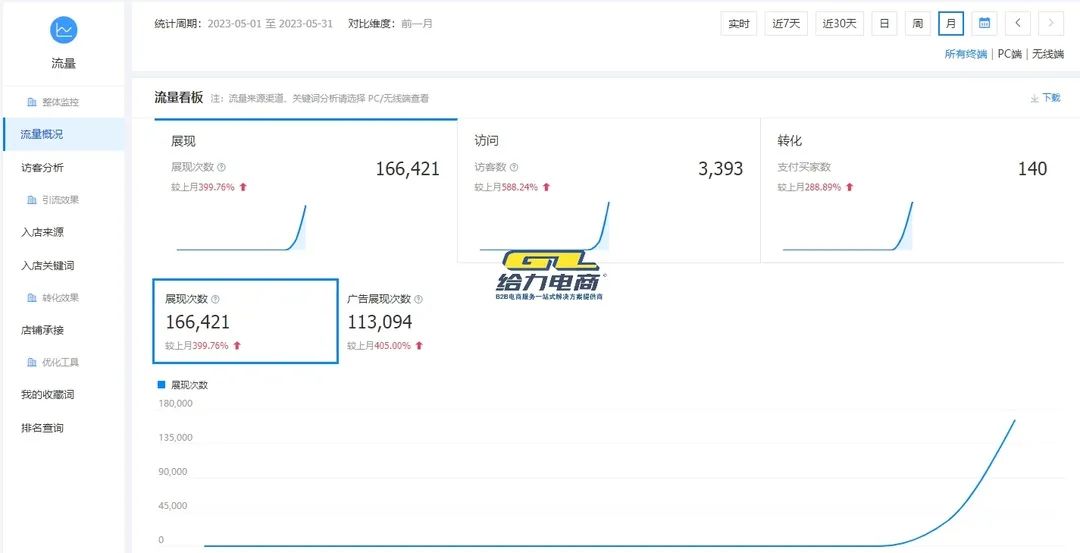The width and height of the screenshot is (1080, 553).
Task: Open 排名查询 in sidebar
Action: pos(42,428)
